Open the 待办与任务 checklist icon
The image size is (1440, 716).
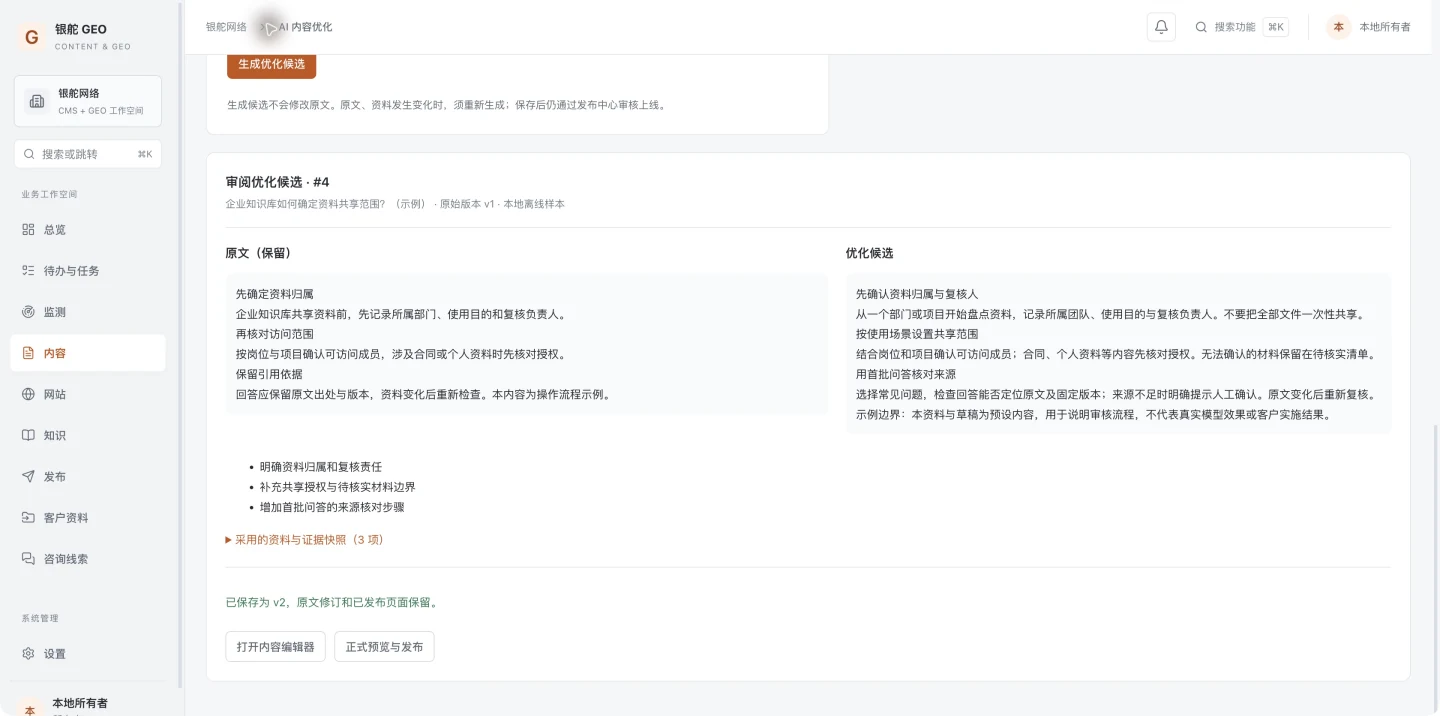pos(28,270)
